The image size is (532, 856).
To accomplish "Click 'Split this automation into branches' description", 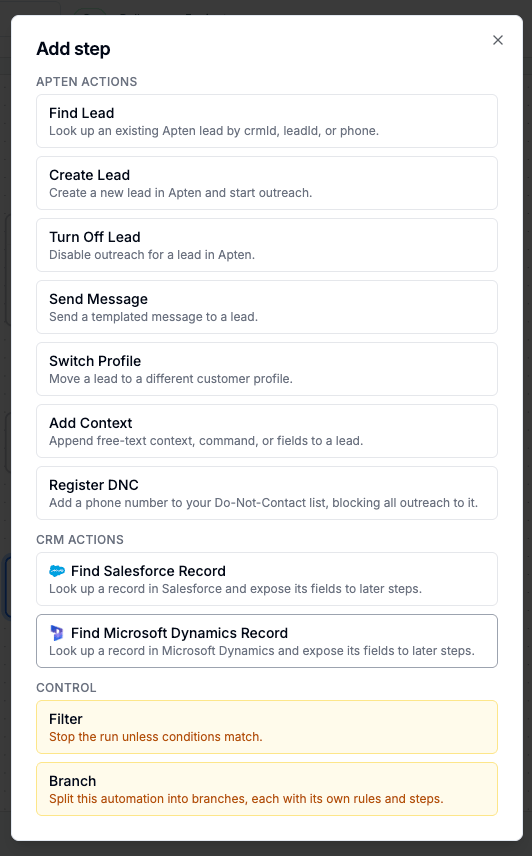I will point(246,799).
